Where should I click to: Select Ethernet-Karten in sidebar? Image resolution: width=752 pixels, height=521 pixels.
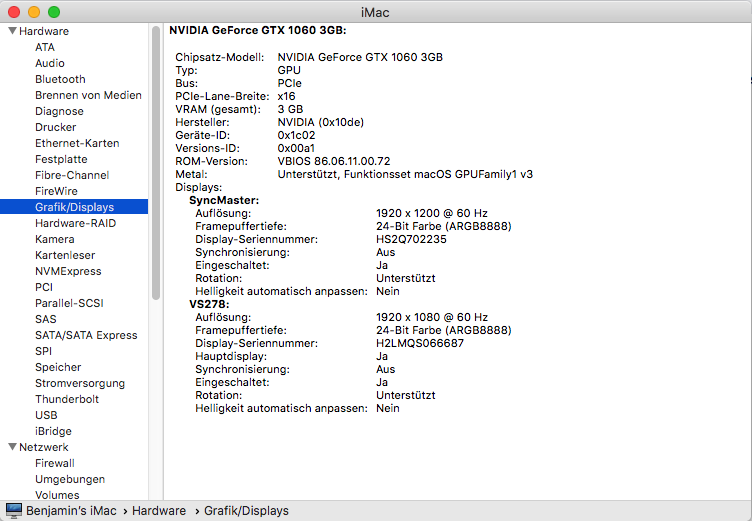click(77, 143)
